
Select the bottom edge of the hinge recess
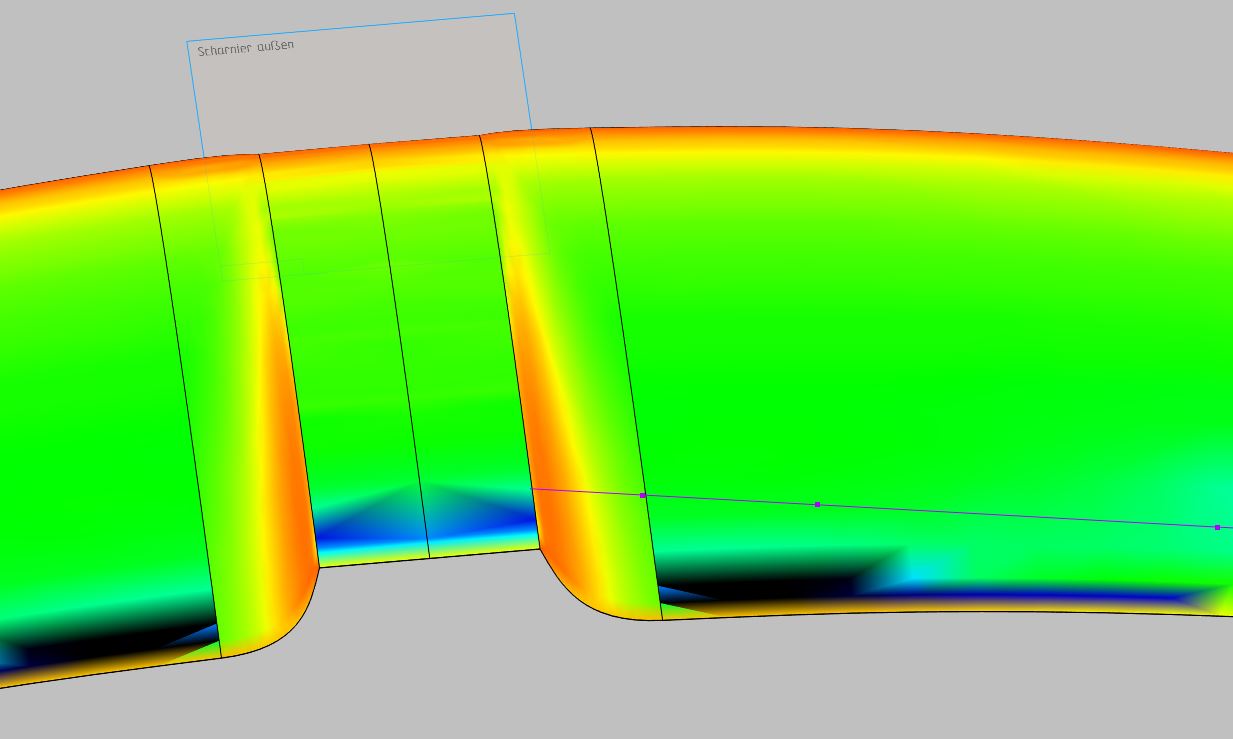click(x=429, y=558)
